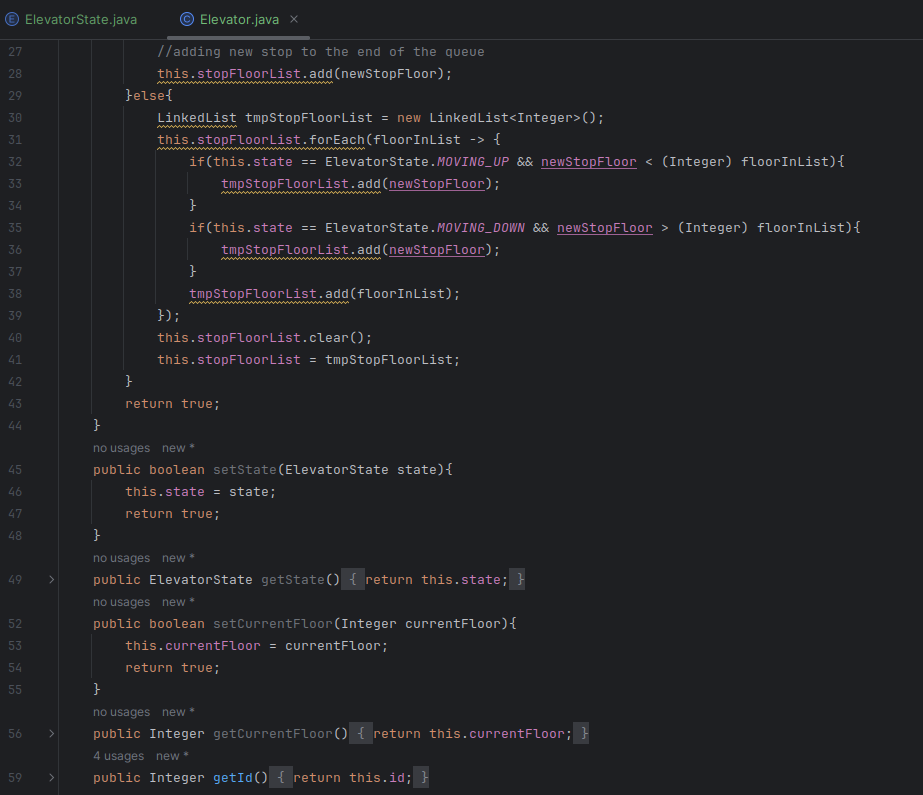Viewport: 923px width, 795px height.
Task: Click LinkedList type warning on line 30
Action: pyautogui.click(x=197, y=118)
